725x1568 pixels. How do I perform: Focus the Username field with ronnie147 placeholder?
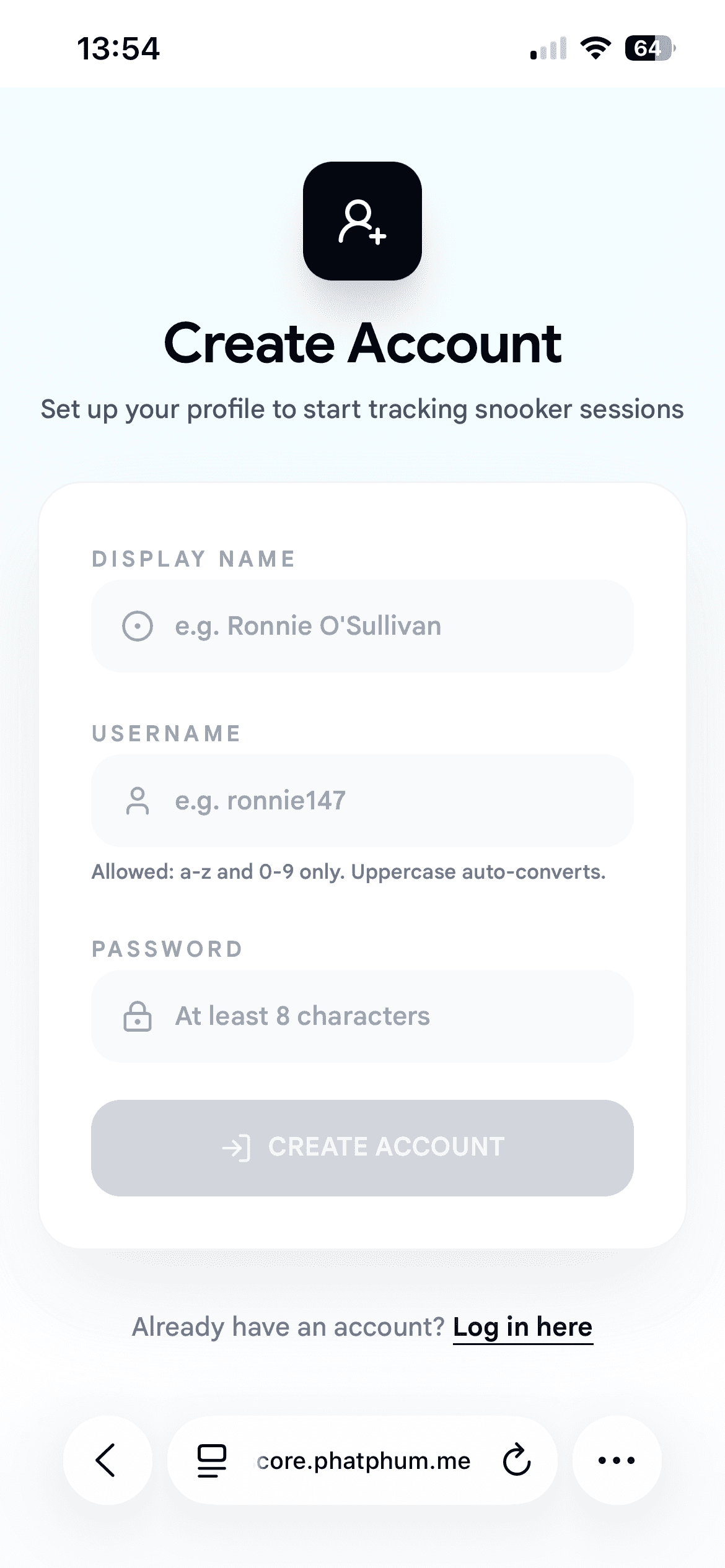tap(397, 801)
